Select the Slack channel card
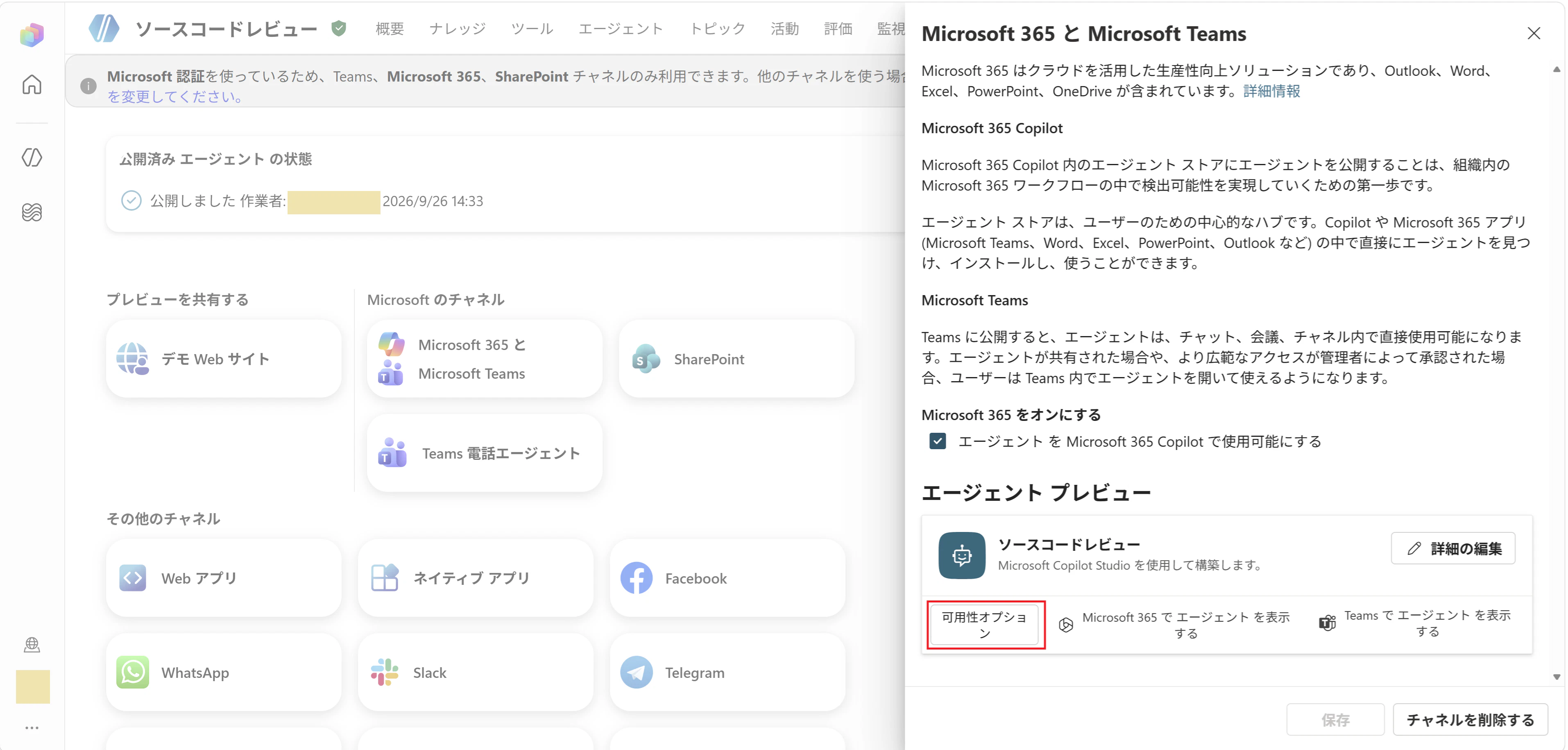Screen dimensions: 1568x750 coord(476,673)
